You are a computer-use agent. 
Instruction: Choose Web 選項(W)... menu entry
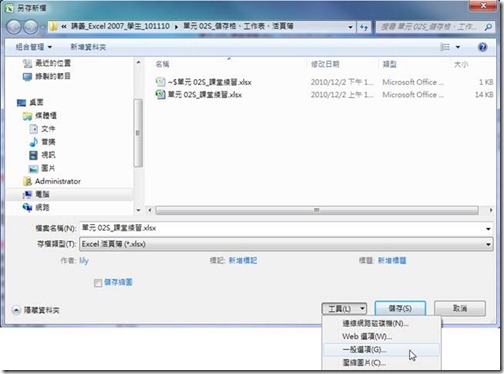point(382,337)
